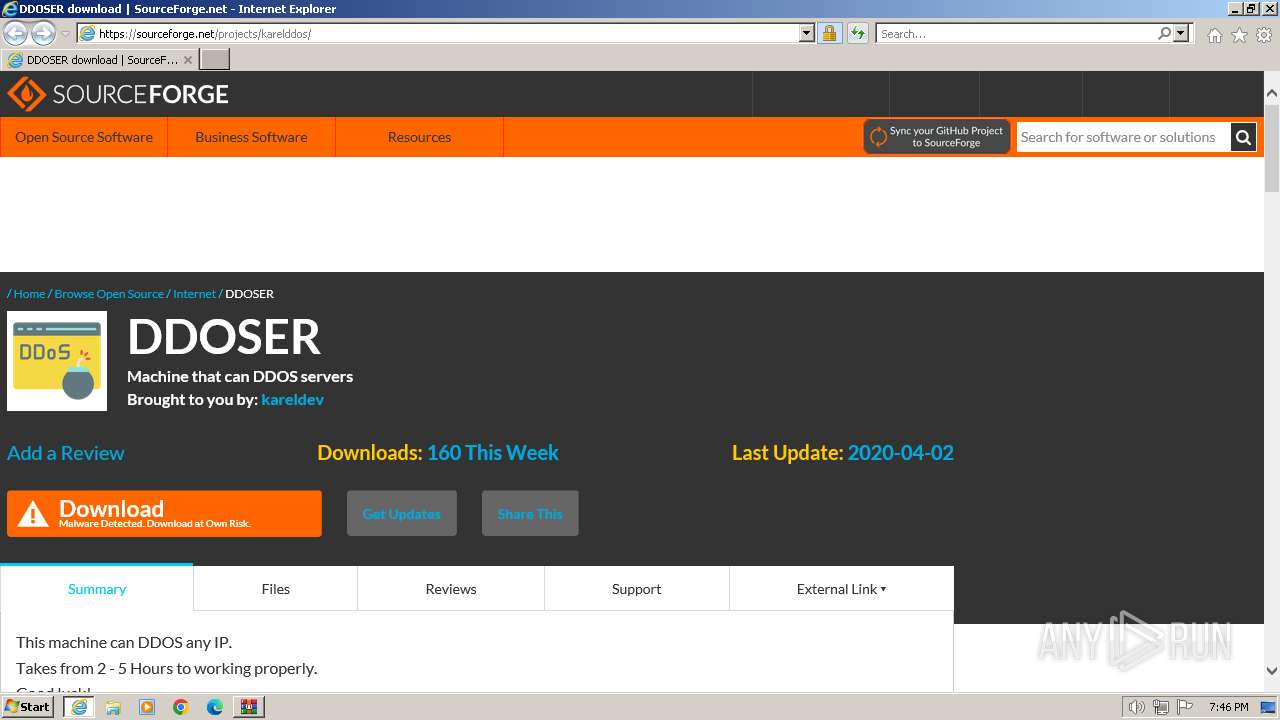This screenshot has width=1280, height=720.
Task: Click Sync your GitHub Project button
Action: [937, 137]
